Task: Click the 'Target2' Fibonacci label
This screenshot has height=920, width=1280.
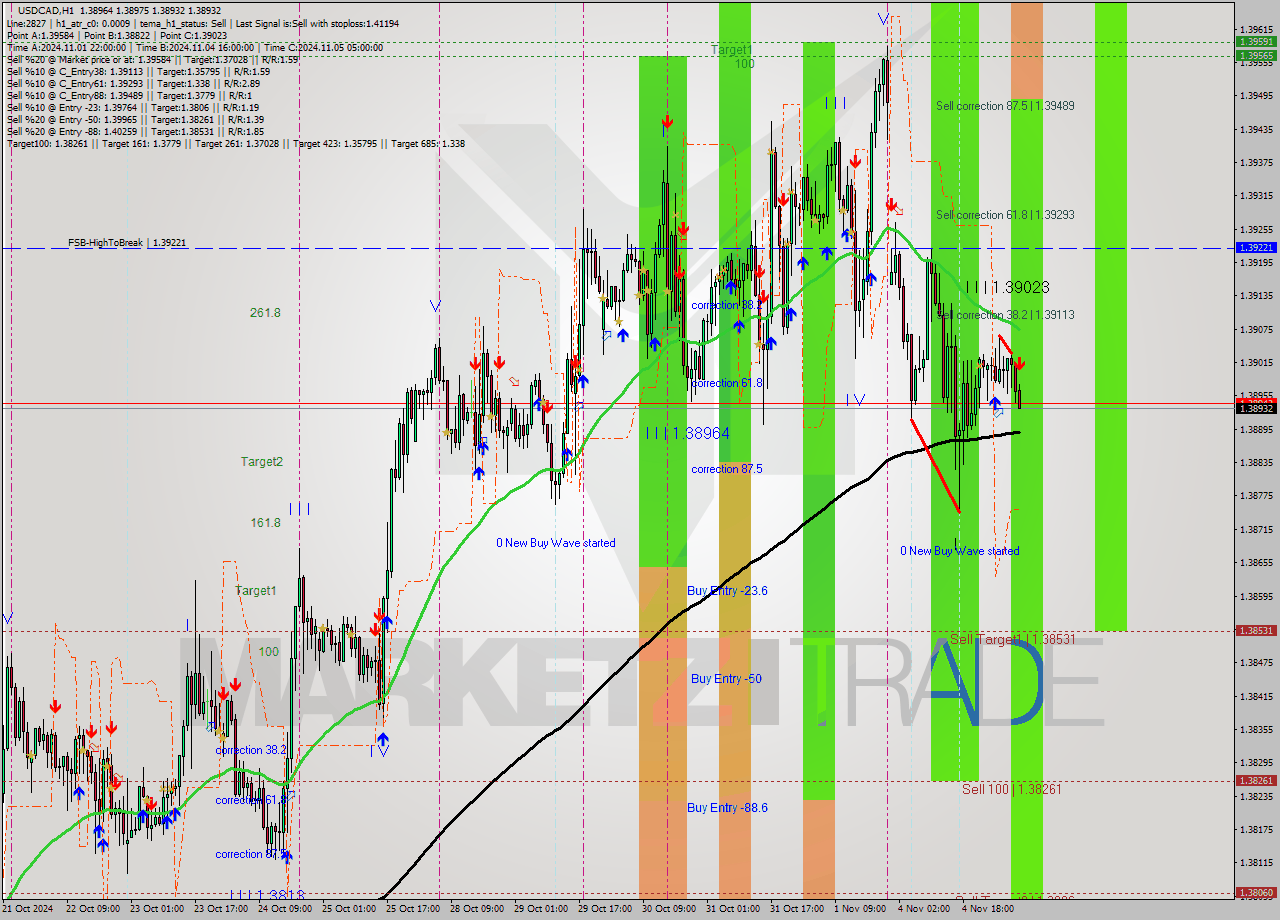Action: click(262, 462)
